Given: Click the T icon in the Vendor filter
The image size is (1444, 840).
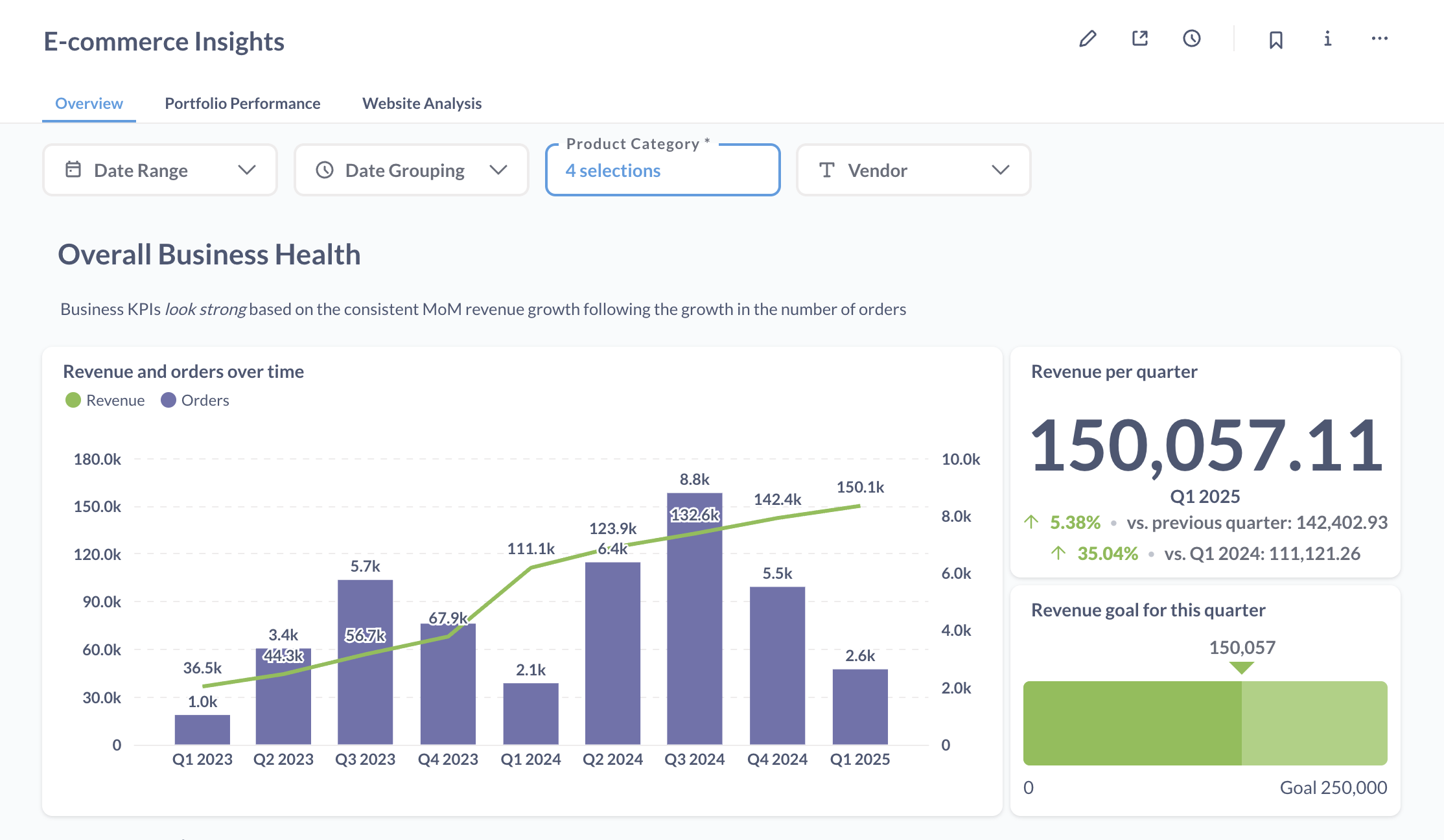Looking at the screenshot, I should point(826,170).
